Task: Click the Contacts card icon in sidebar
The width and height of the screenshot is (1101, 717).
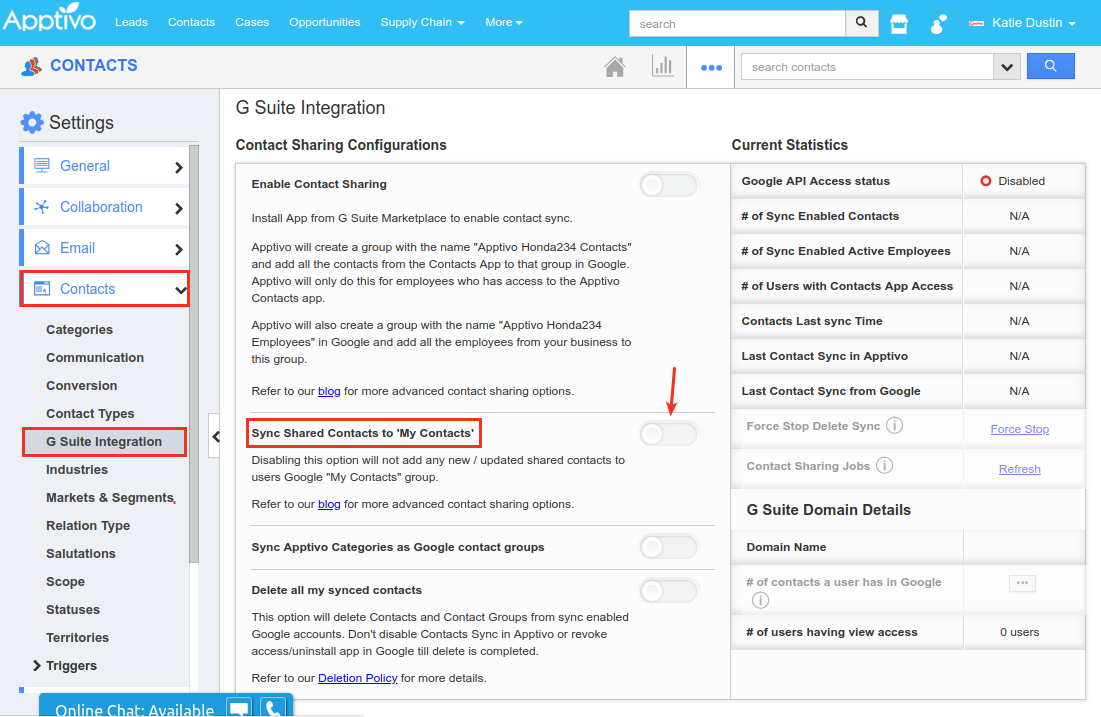Action: [42, 289]
